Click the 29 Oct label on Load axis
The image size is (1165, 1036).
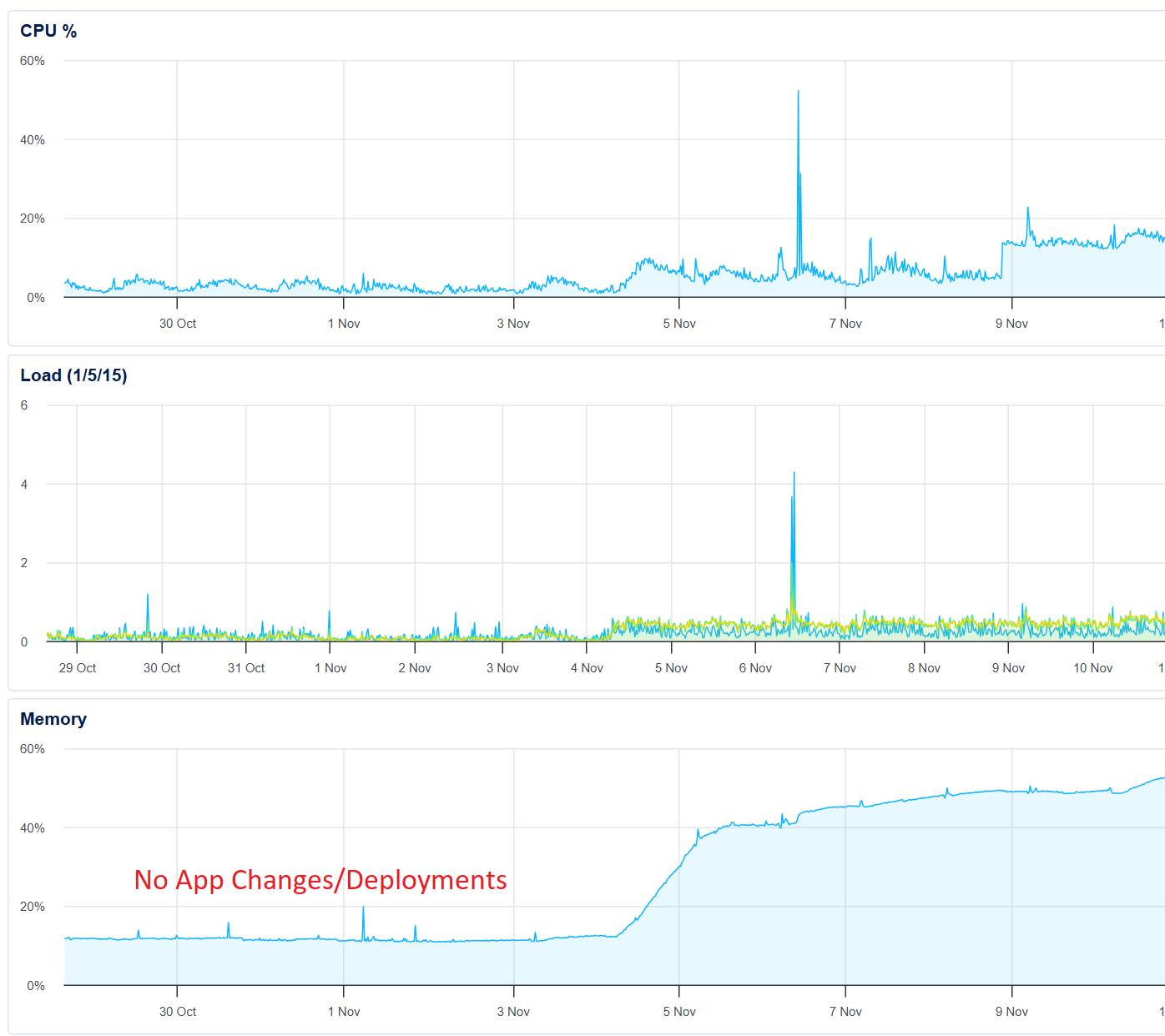pos(78,668)
